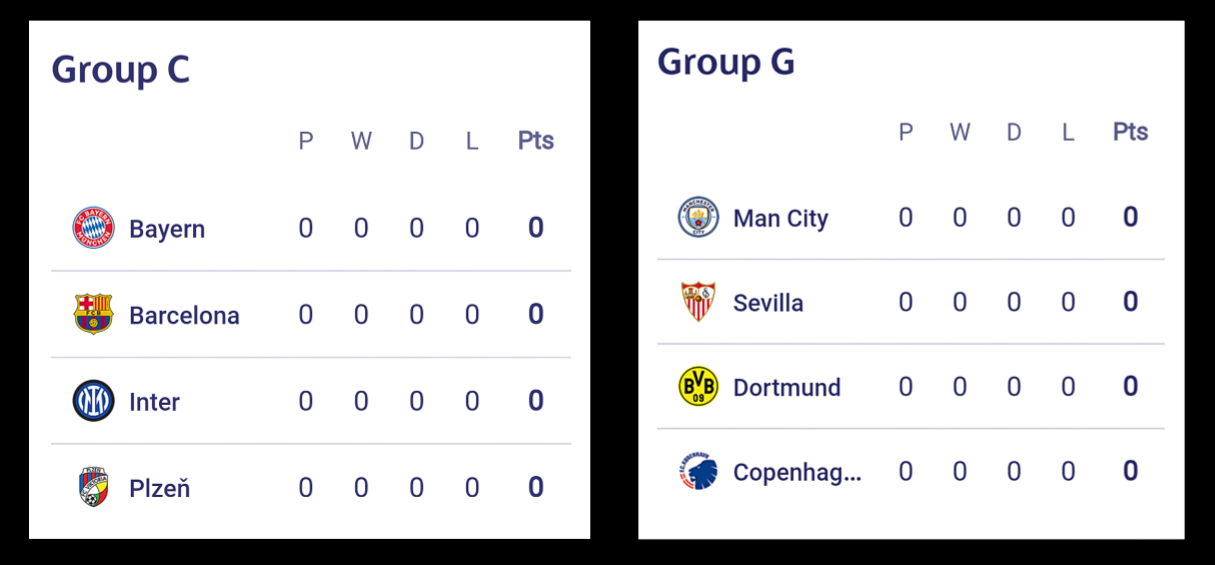
Task: Click the Sevilla club crest
Action: click(698, 301)
